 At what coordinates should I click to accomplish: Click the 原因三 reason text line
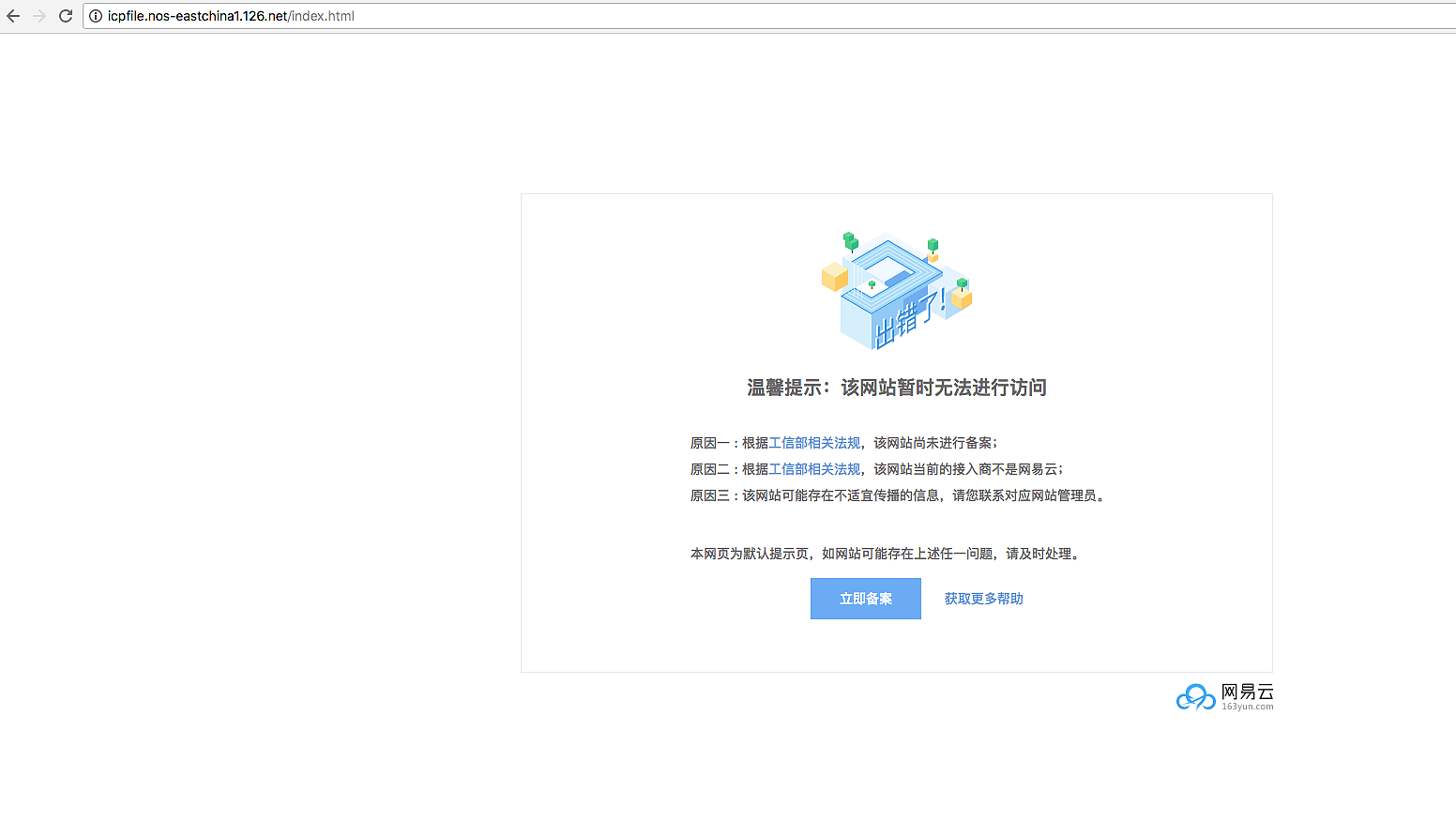point(899,495)
